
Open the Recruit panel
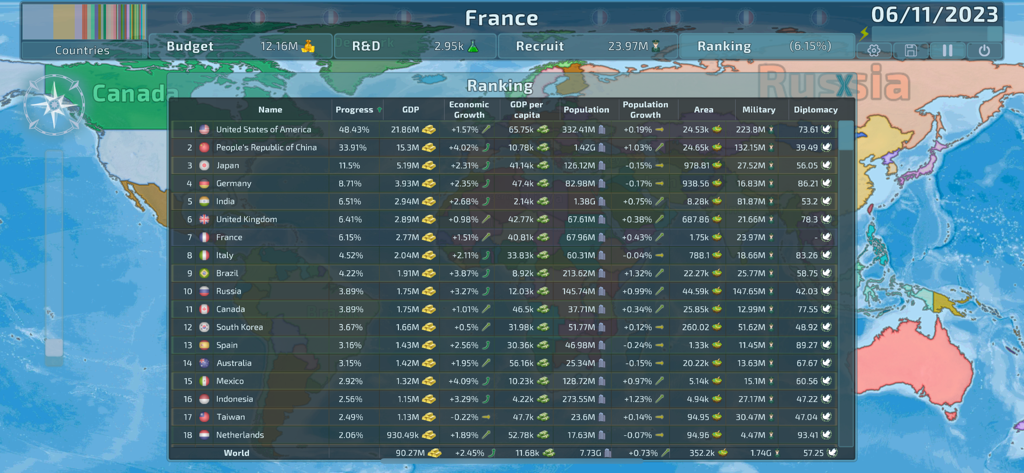point(588,46)
